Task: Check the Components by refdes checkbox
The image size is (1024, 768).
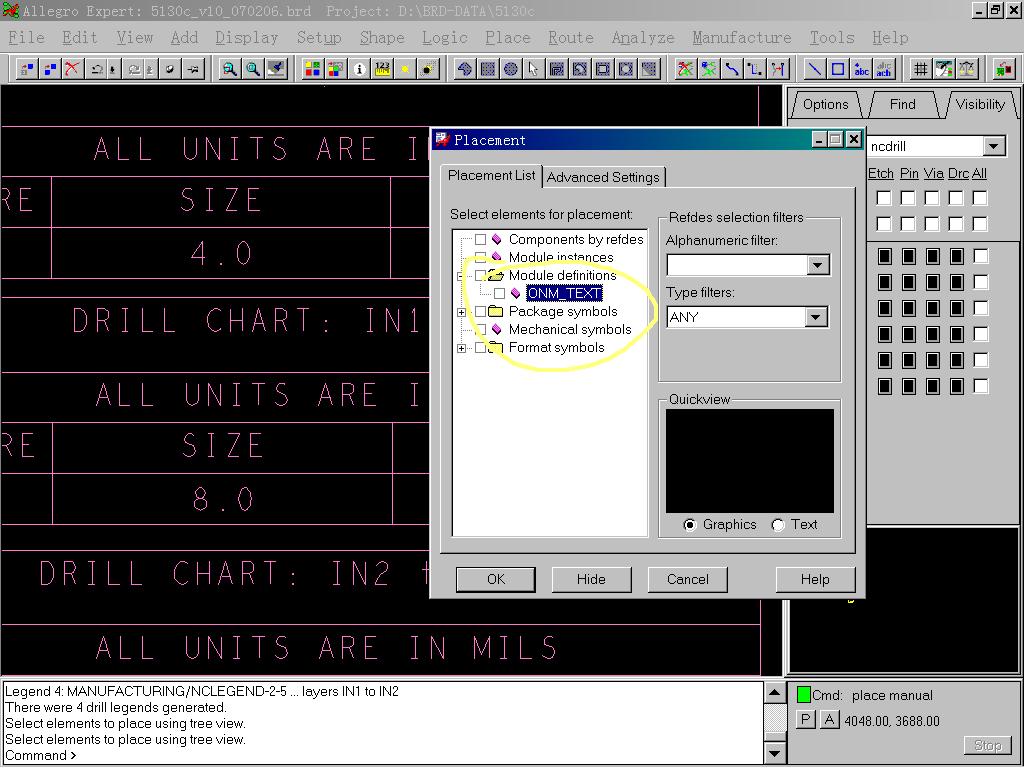Action: point(481,240)
